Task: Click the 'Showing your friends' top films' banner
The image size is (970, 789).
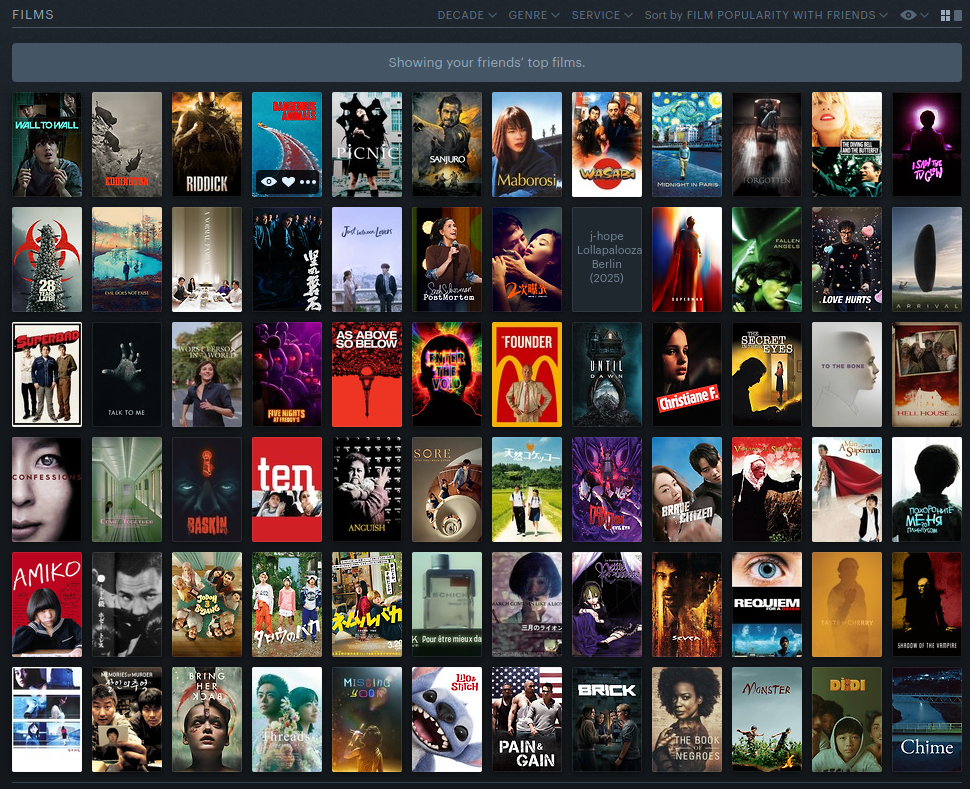Action: tap(487, 63)
